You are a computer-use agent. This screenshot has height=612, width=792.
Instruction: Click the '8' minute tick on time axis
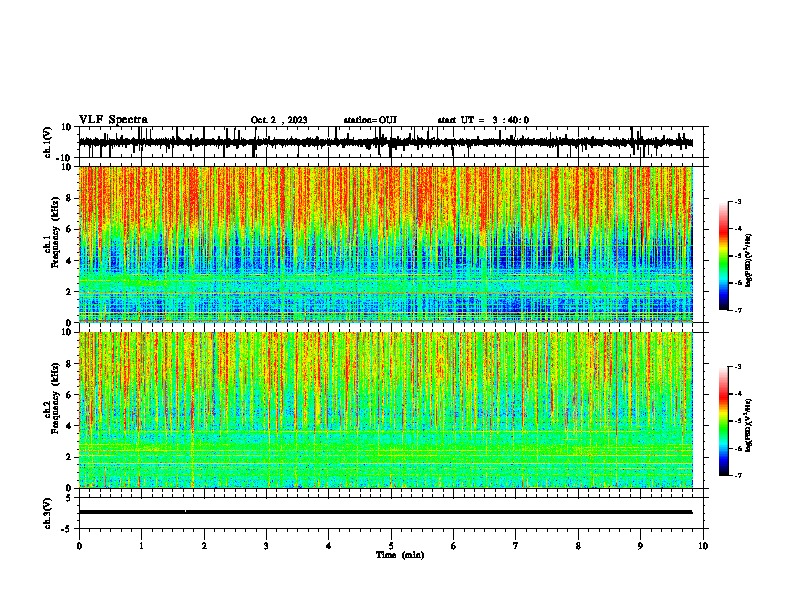[578, 546]
